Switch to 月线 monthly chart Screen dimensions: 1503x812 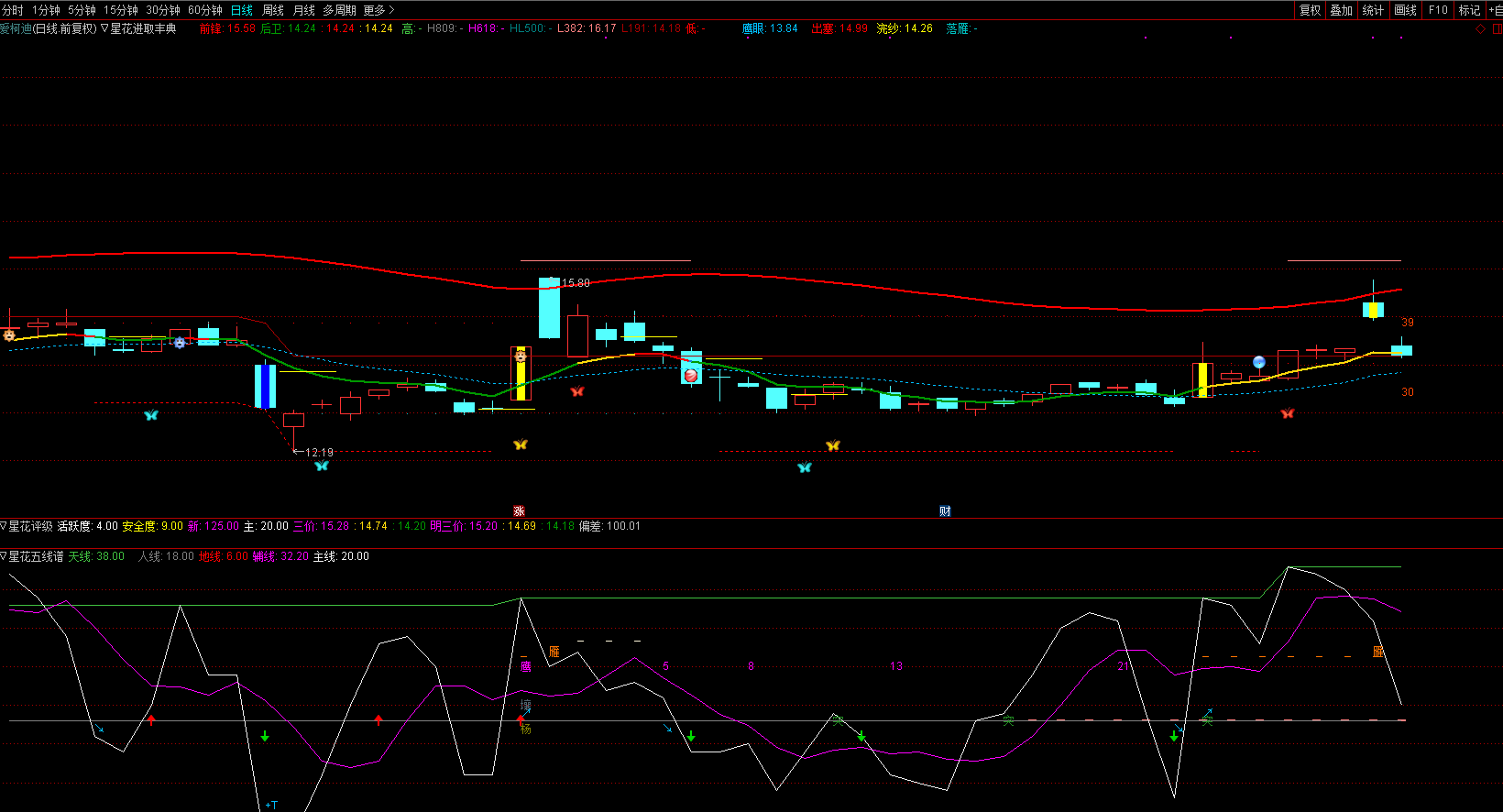(304, 10)
